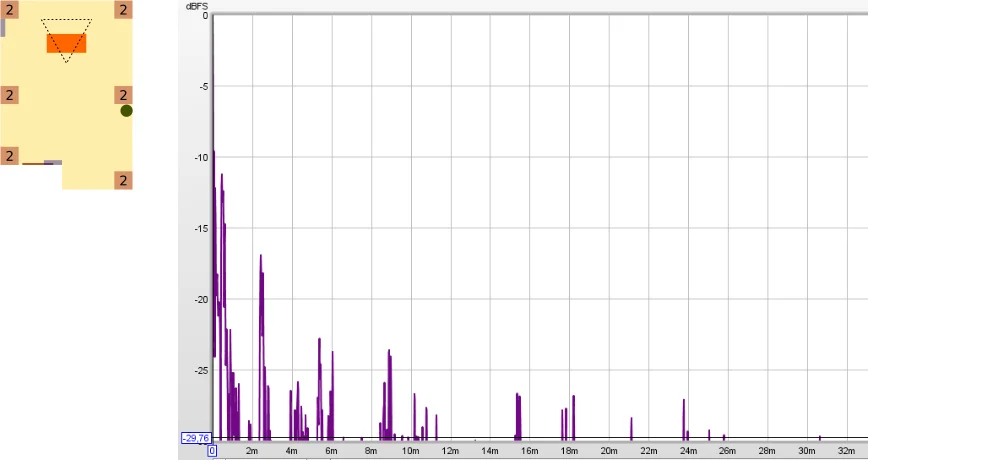984x460 pixels.
Task: Click the -29,76 level readout box
Action: pyautogui.click(x=196, y=438)
